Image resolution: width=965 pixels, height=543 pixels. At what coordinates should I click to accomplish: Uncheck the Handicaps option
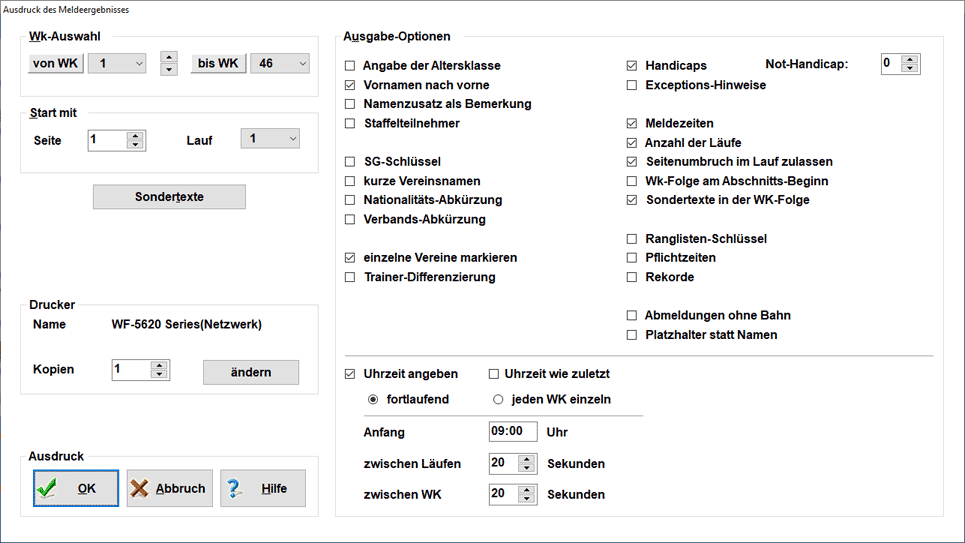coord(632,66)
